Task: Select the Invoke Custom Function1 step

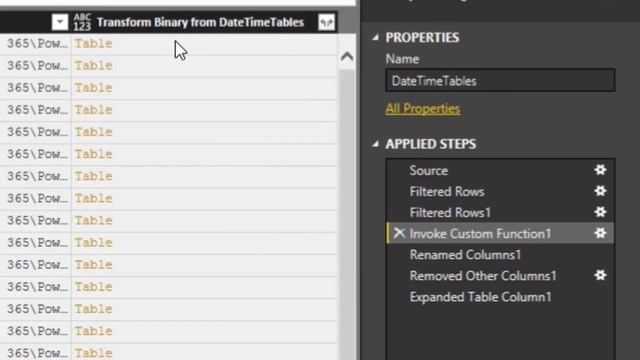Action: 500,233
